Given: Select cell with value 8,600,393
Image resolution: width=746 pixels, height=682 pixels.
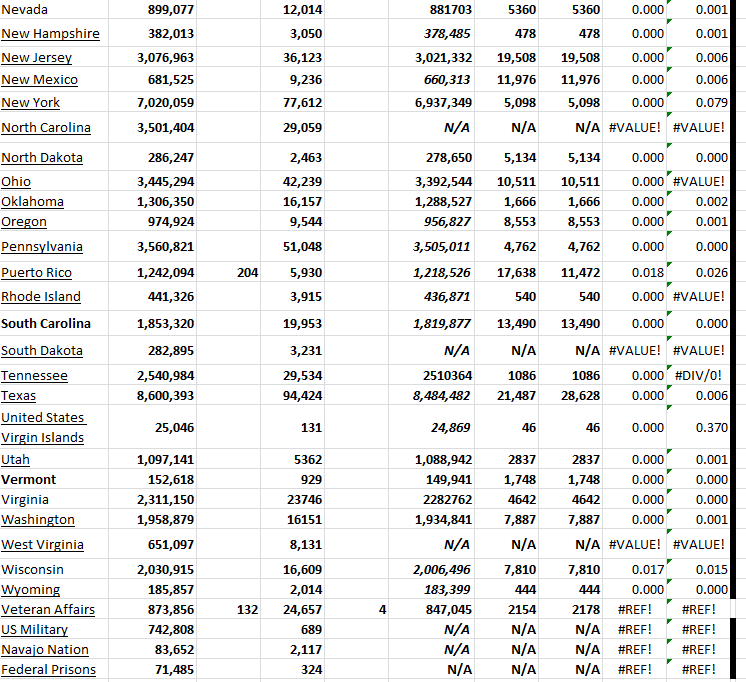Looking at the screenshot, I should click(x=152, y=395).
